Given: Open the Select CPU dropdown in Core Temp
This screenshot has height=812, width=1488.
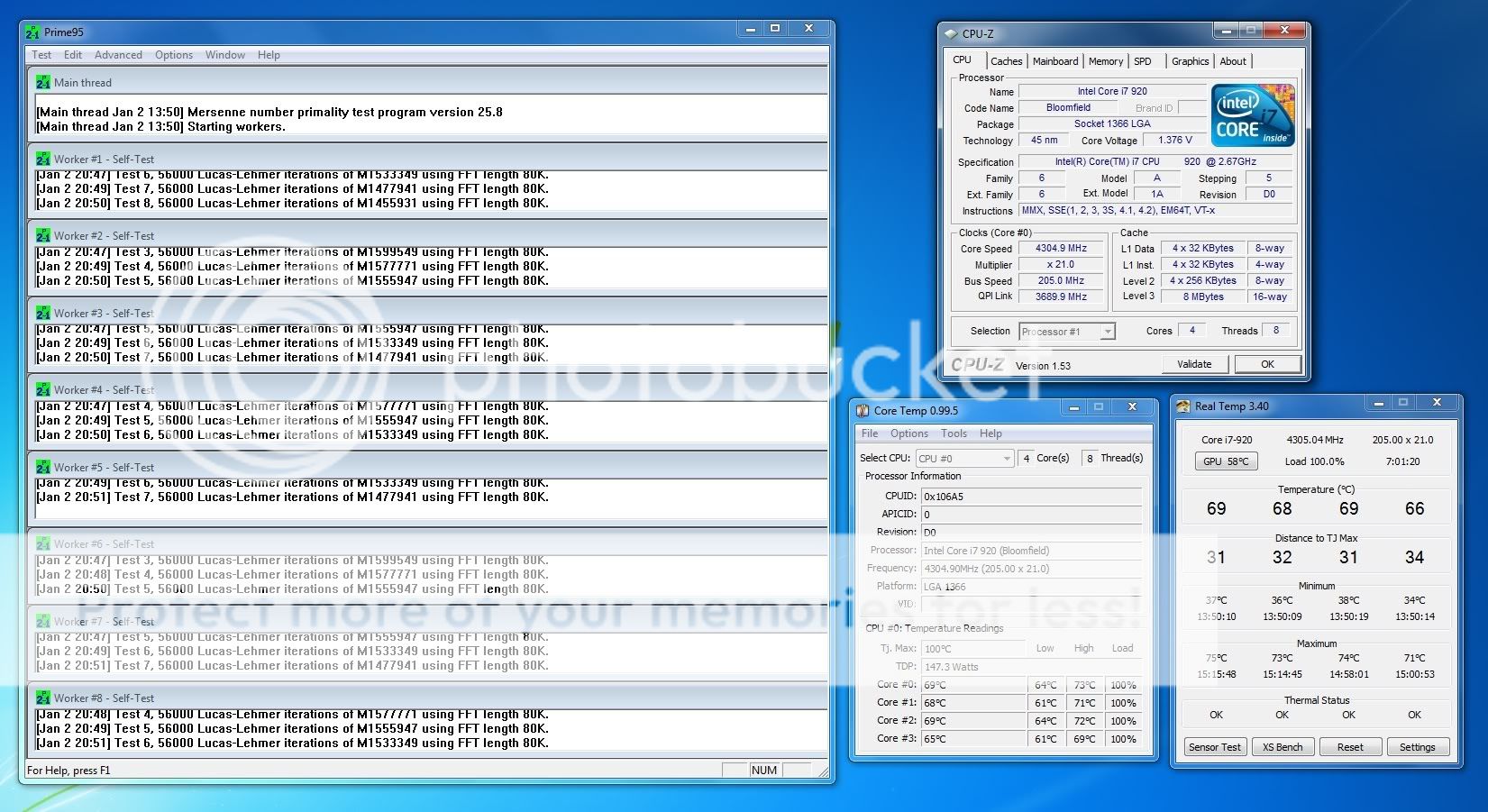Looking at the screenshot, I should click(964, 459).
